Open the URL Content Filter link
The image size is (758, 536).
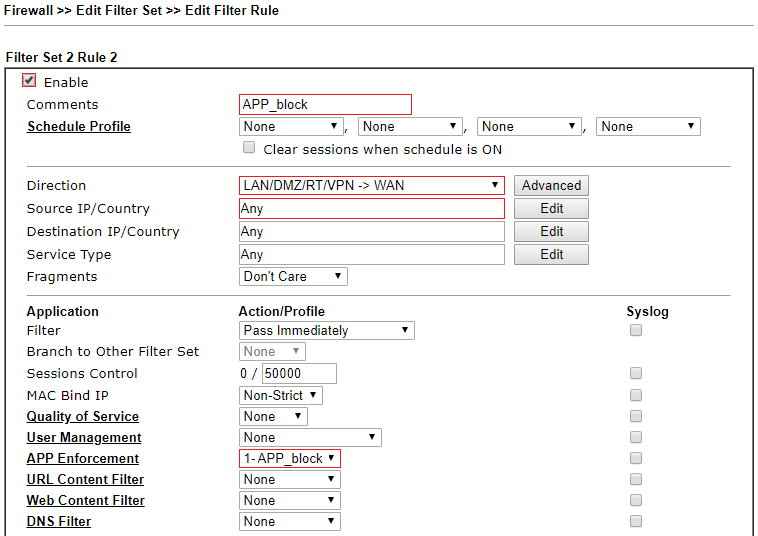coord(85,479)
